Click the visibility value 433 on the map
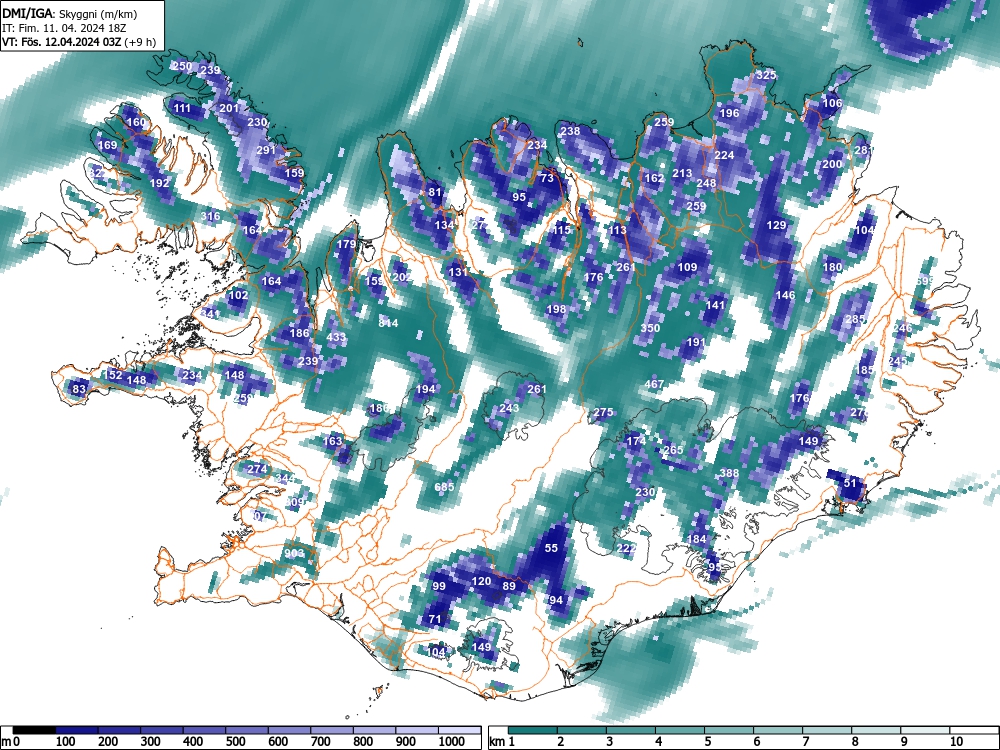 [337, 337]
